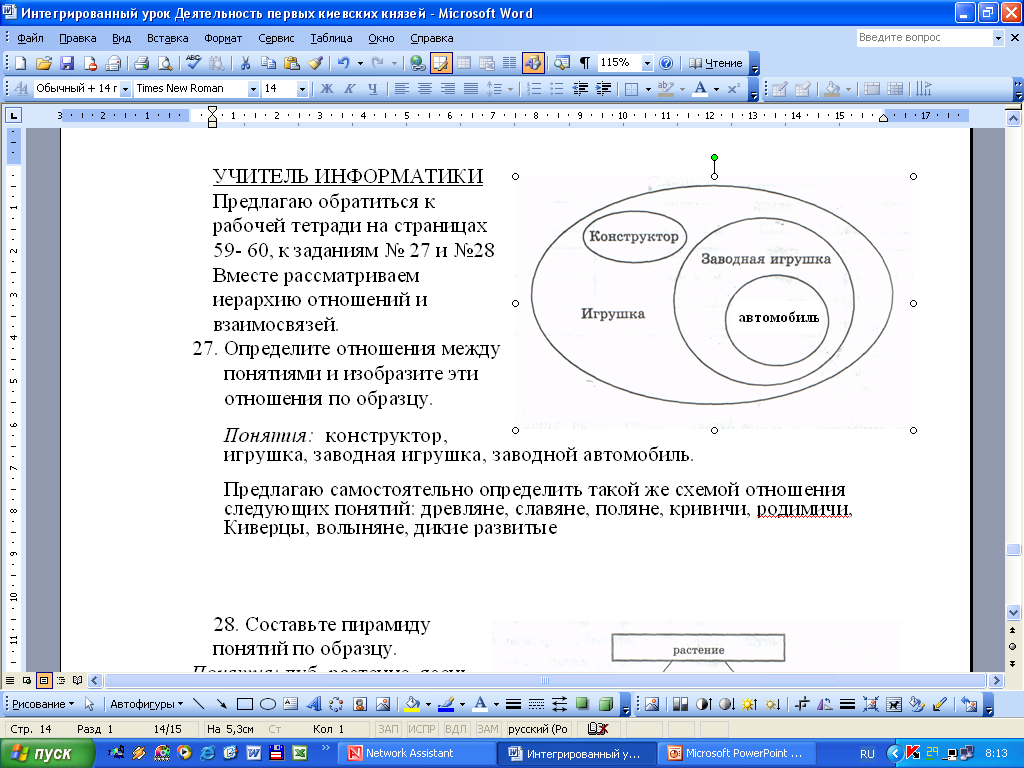1024x768 pixels.
Task: Click the vertical scrollbar down arrow
Action: coord(1013,613)
